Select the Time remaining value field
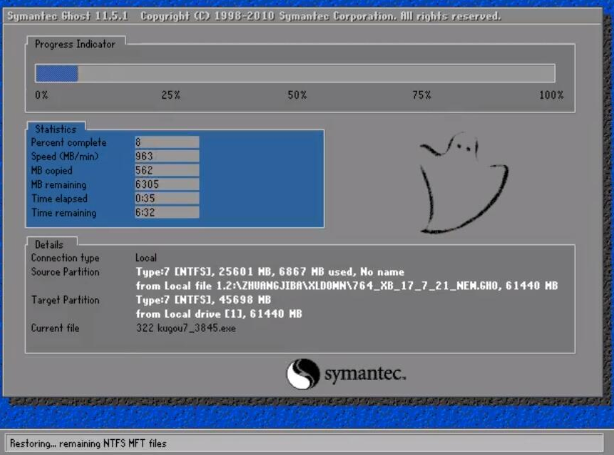This screenshot has height=455, width=614. (166, 213)
